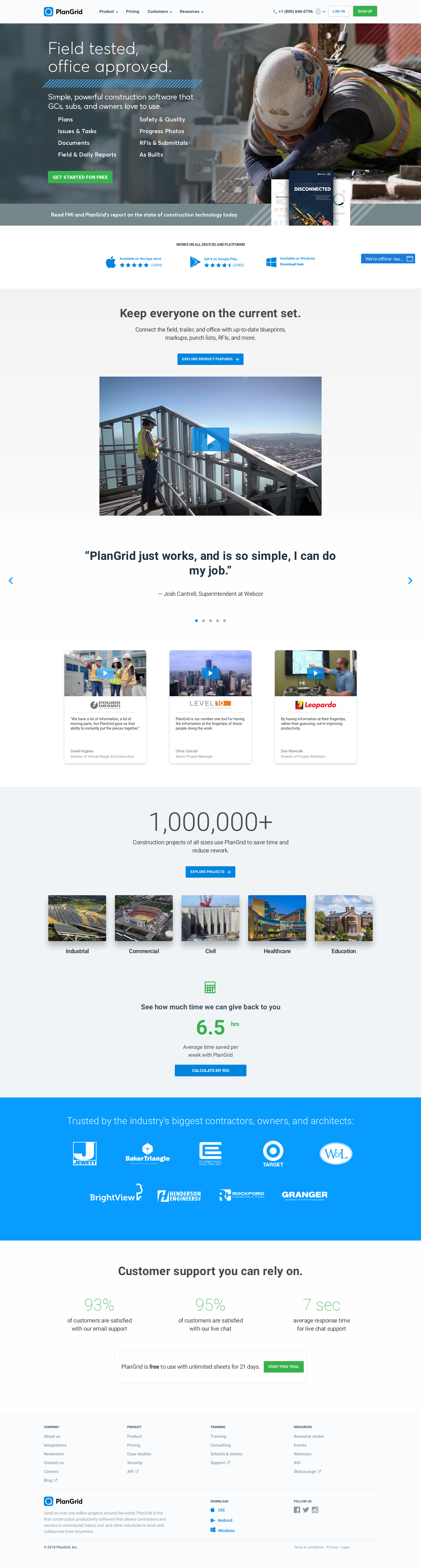This screenshot has width=421, height=1568.
Task: Click the Cupertino Electric logo
Action: 210,1154
